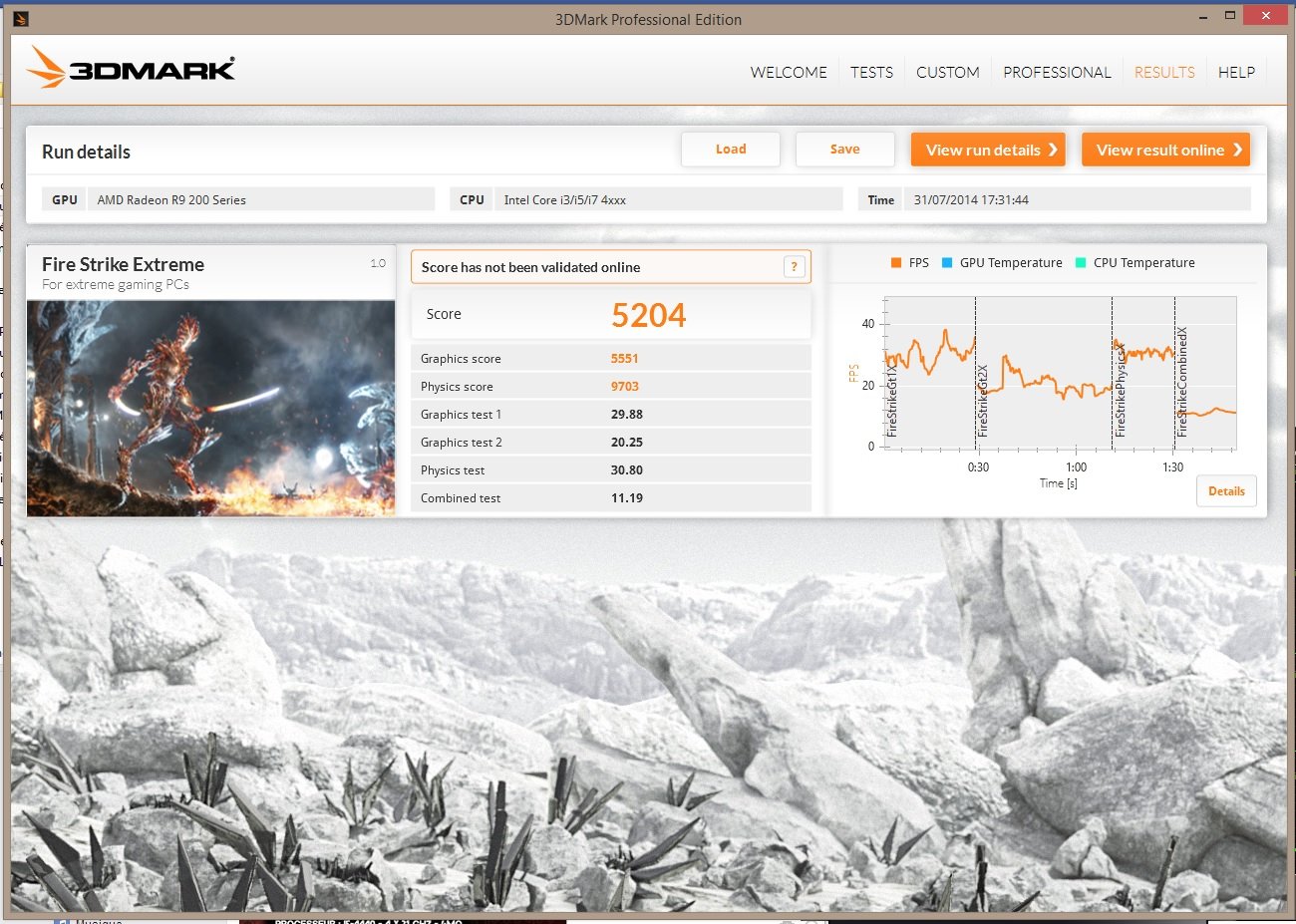Open the question mark help for score validation

795,266
